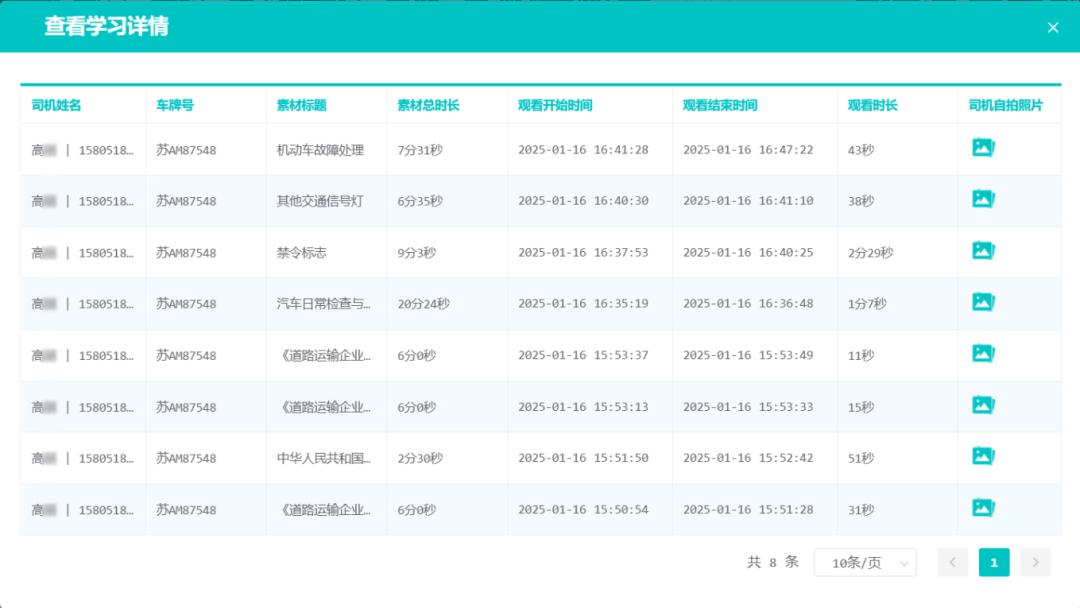View driver selfie in 禁令标志 row
This screenshot has width=1080, height=608.
tap(983, 251)
